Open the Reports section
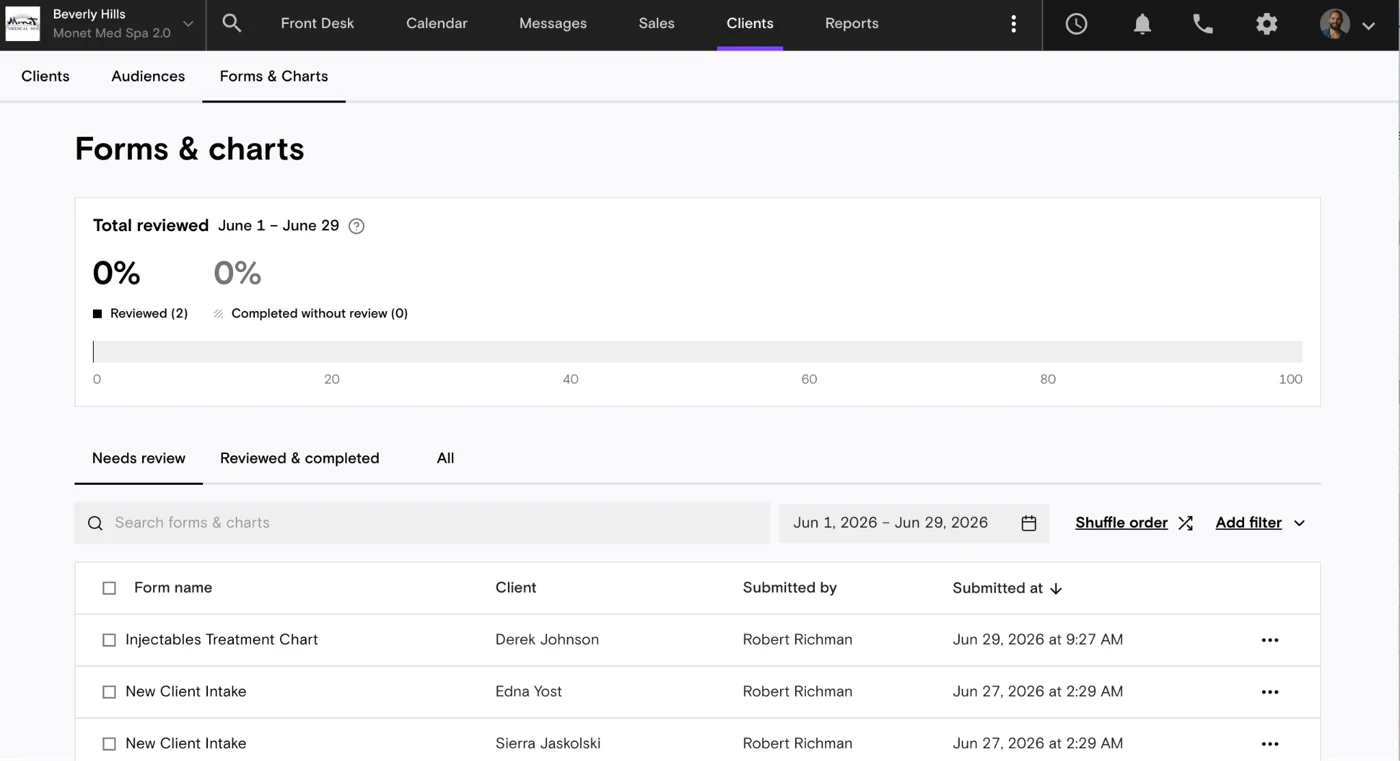The image size is (1400, 761). (x=852, y=23)
